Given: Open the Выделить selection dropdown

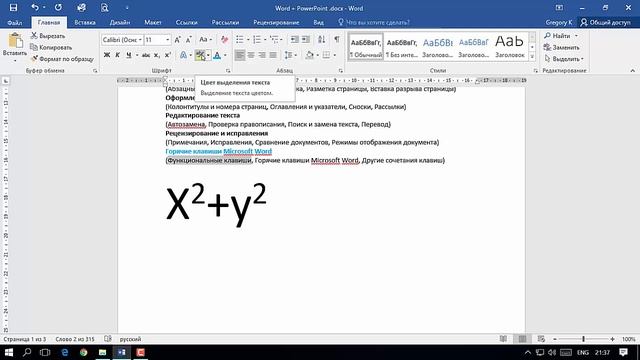Looking at the screenshot, I should [564, 59].
